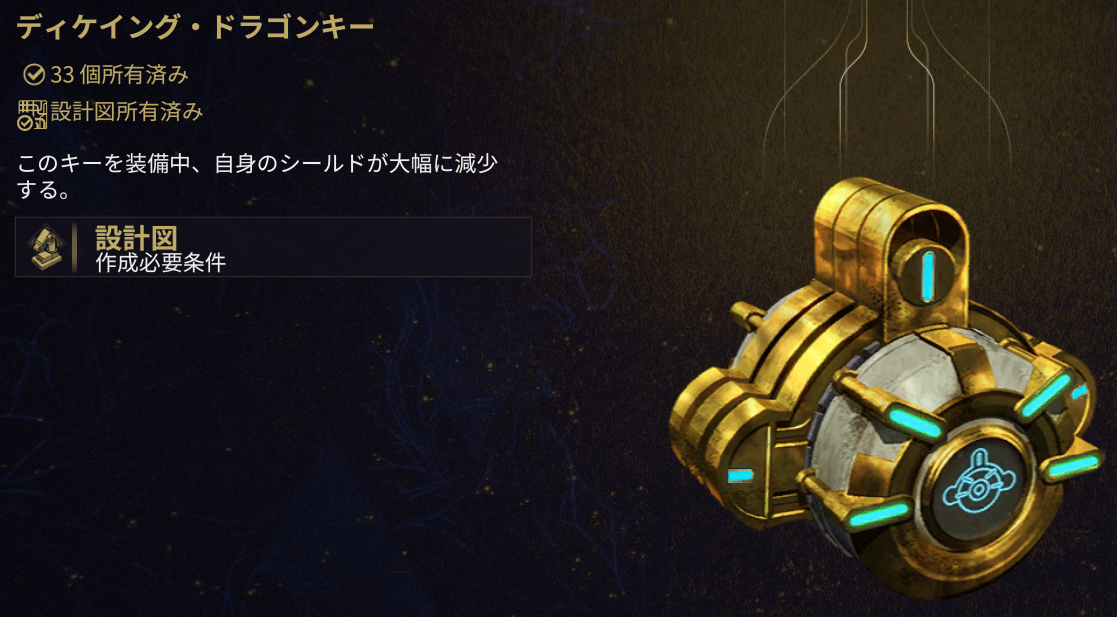Click the thin ornament lines above the key
The width and height of the screenshot is (1117, 617).
coord(887,85)
